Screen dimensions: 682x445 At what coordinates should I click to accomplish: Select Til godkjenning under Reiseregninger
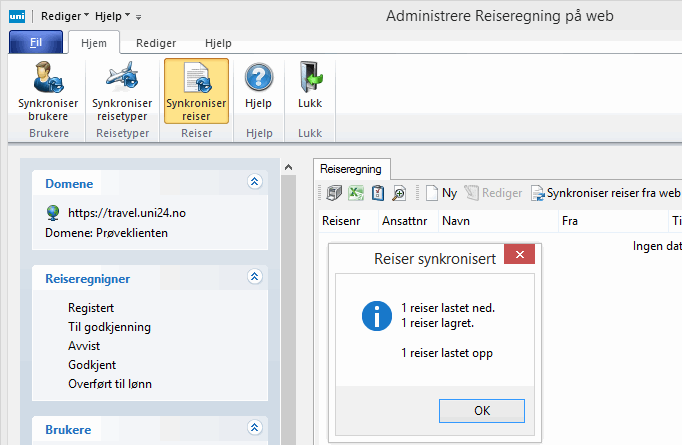click(109, 326)
